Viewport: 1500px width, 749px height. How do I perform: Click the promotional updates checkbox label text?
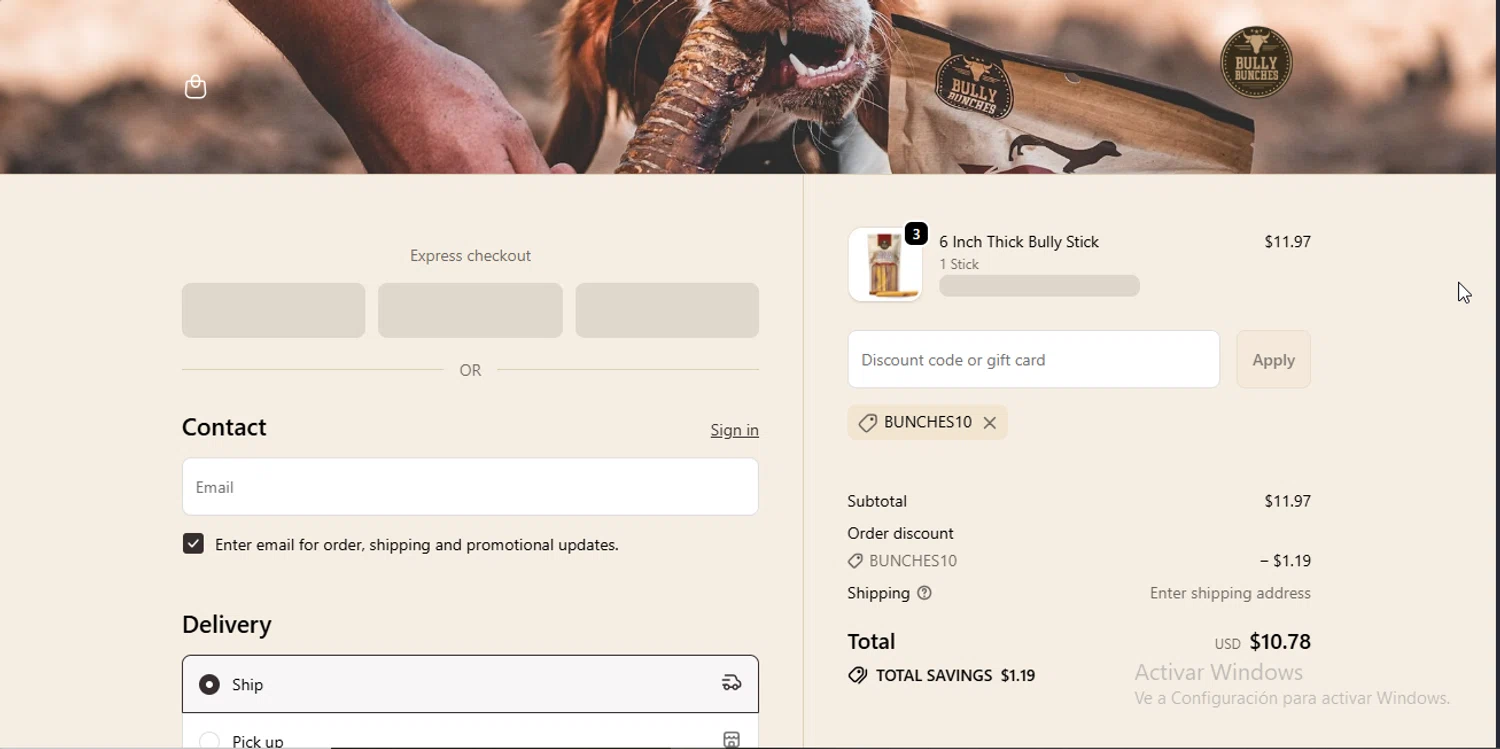(x=417, y=545)
